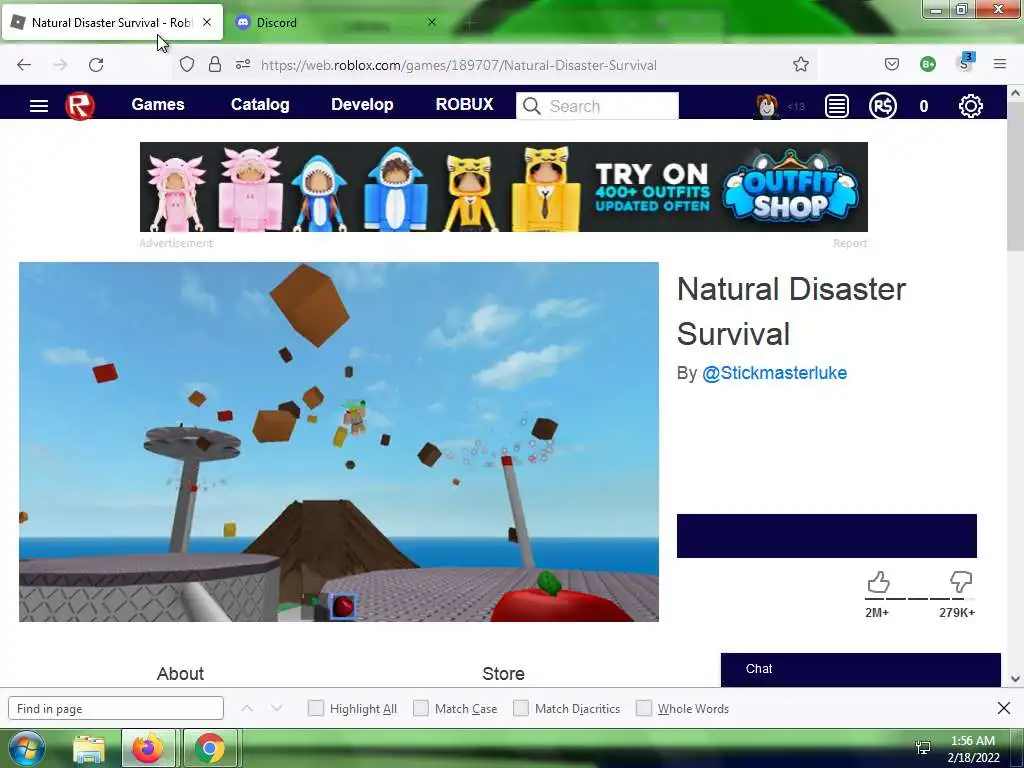Dislike the game with thumbs down icon

[x=961, y=582]
